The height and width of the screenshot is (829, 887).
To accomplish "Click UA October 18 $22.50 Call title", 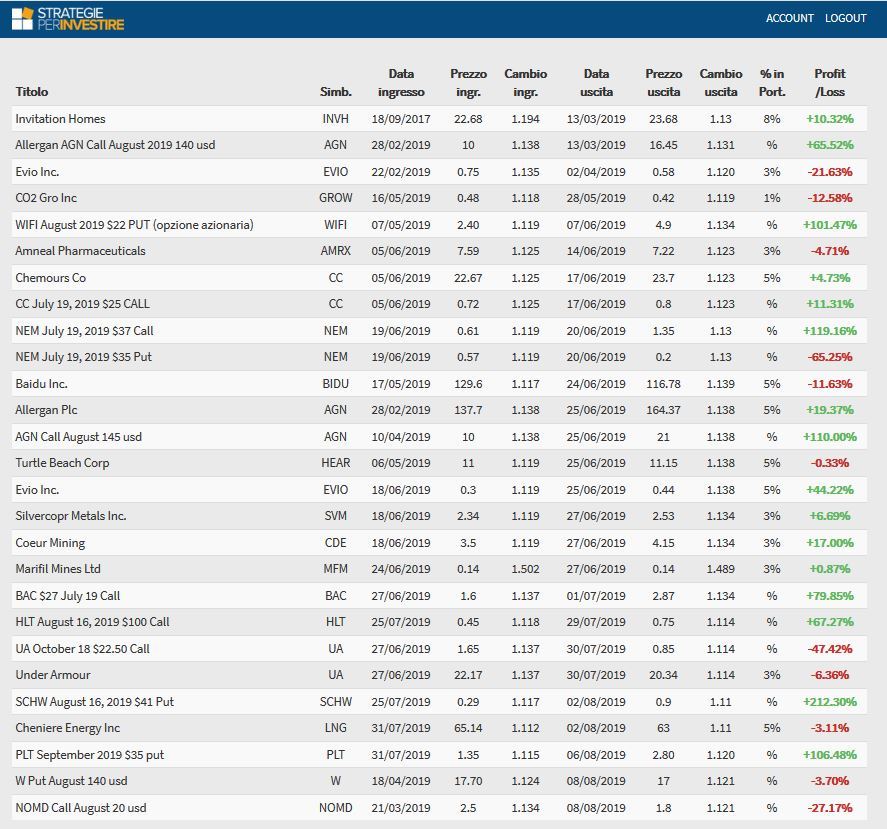I will click(83, 648).
